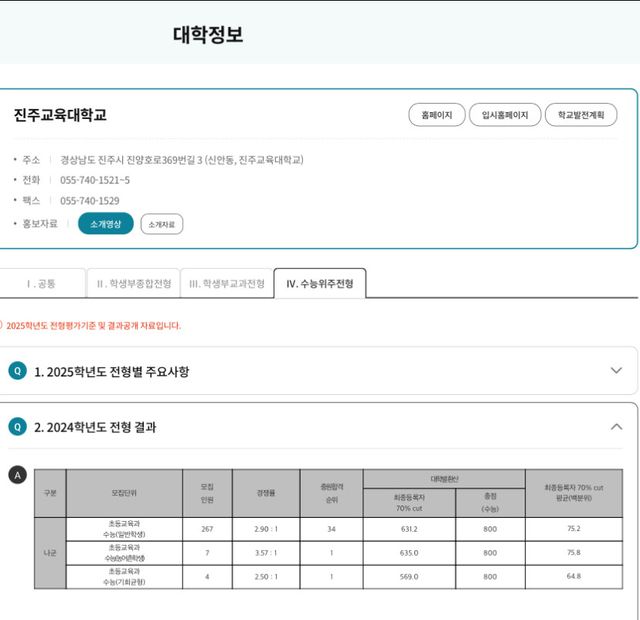The width and height of the screenshot is (640, 620).
Task: Select the III. 학생부교과전형 tab
Action: 227,284
